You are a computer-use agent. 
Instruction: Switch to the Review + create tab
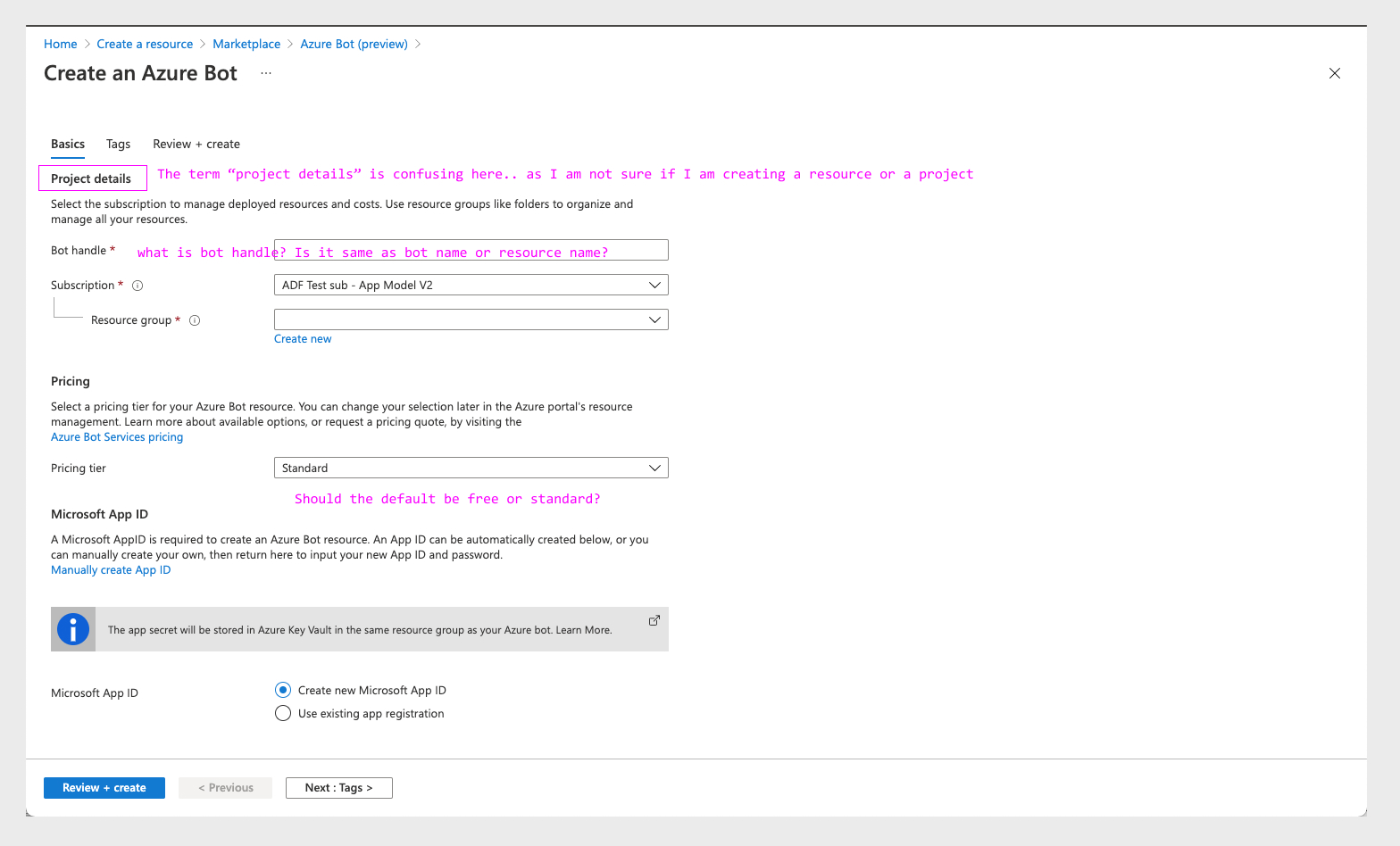click(196, 144)
